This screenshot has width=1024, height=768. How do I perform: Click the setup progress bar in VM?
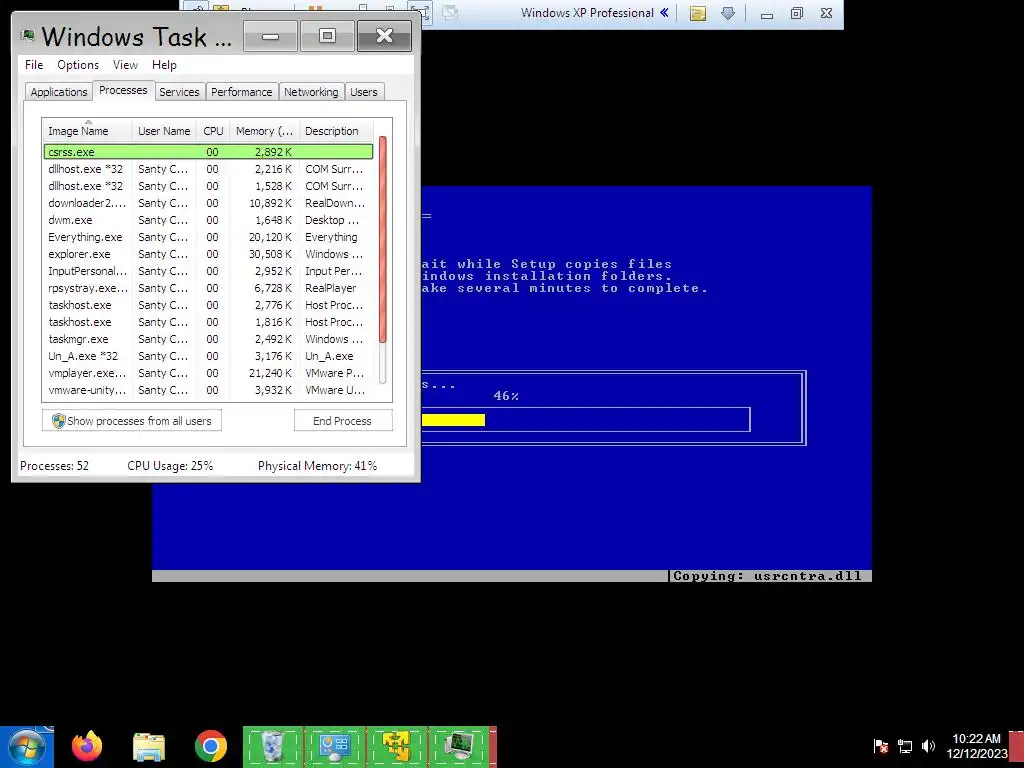tap(586, 419)
